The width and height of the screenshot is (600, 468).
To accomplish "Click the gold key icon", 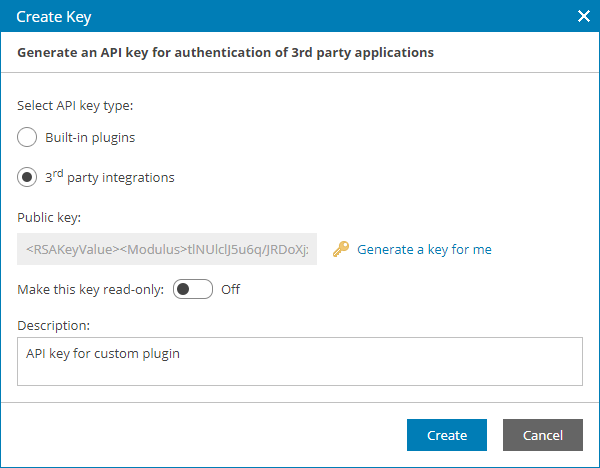I will (341, 250).
